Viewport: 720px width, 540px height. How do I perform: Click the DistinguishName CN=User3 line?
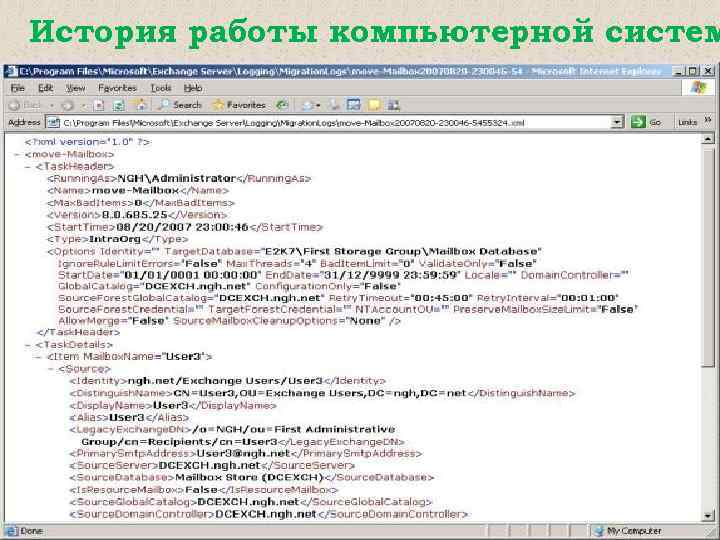(x=322, y=394)
